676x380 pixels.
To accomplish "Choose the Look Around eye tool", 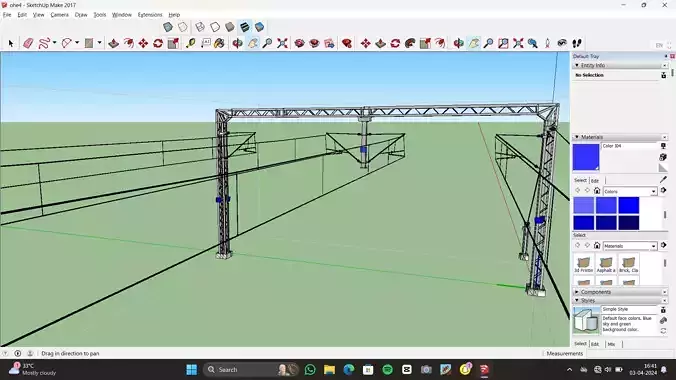I will tap(562, 43).
